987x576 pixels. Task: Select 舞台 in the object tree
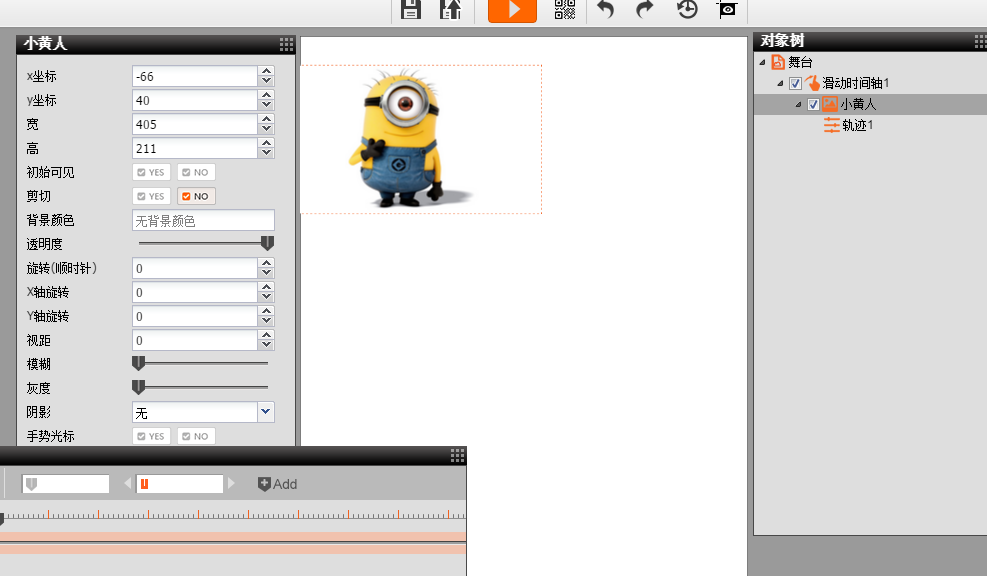click(800, 62)
